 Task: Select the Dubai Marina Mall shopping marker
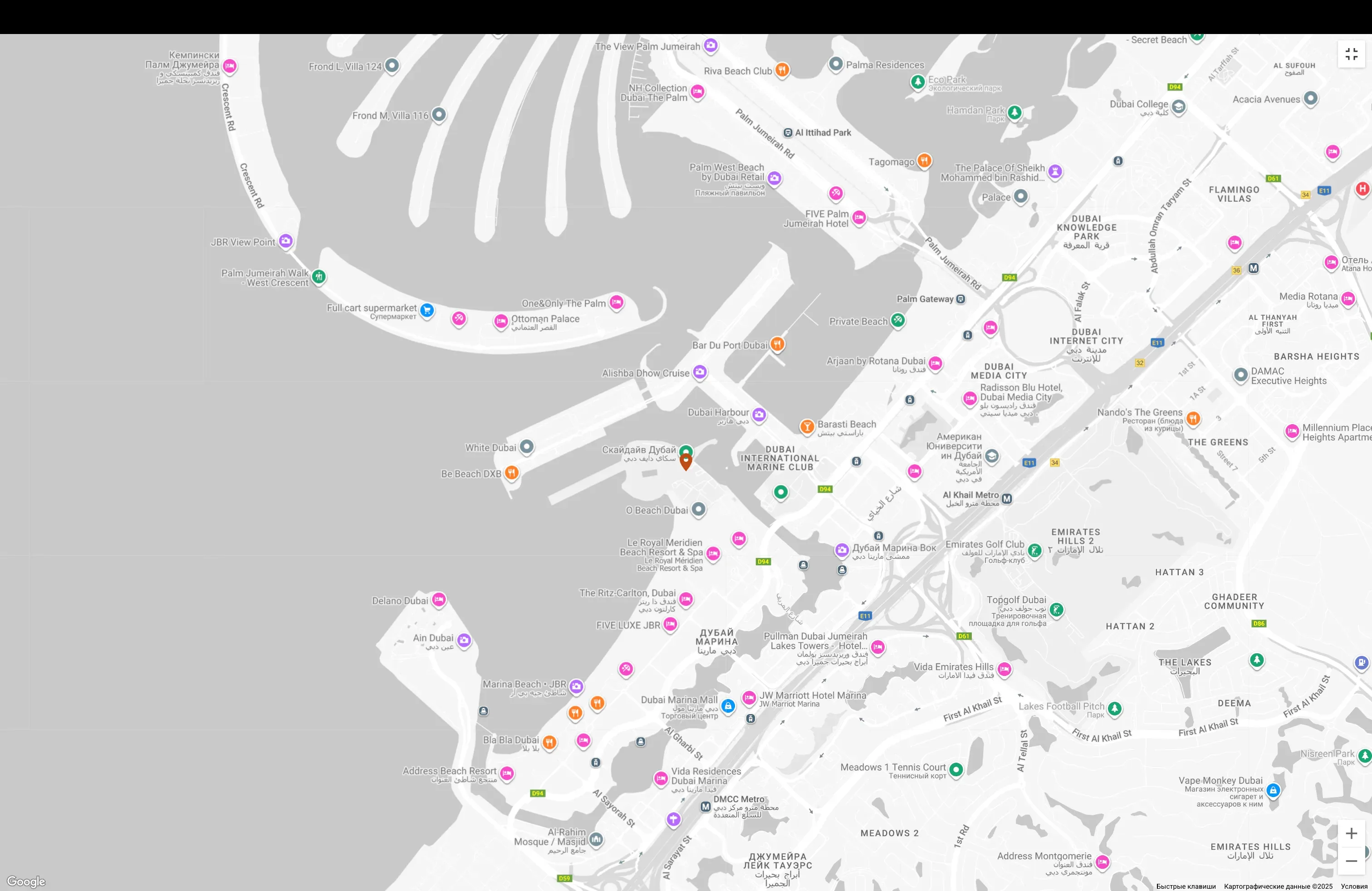point(728,705)
